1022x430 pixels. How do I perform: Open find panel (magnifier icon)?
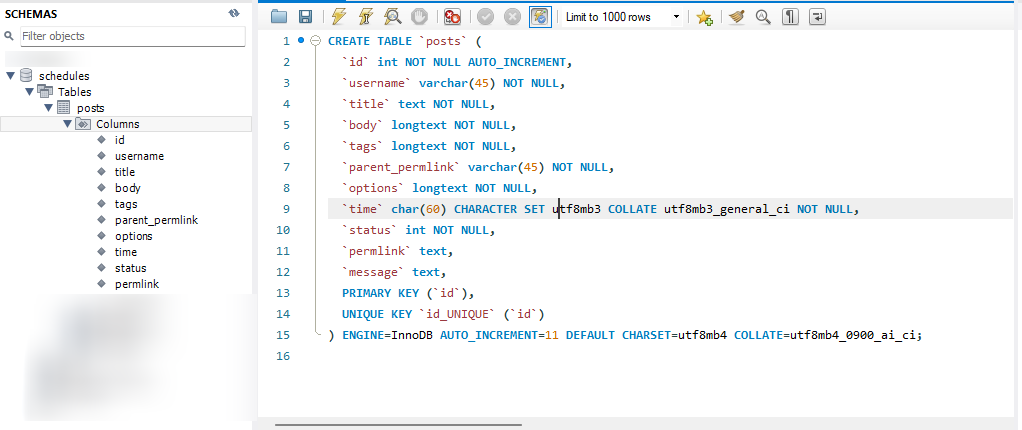point(763,17)
